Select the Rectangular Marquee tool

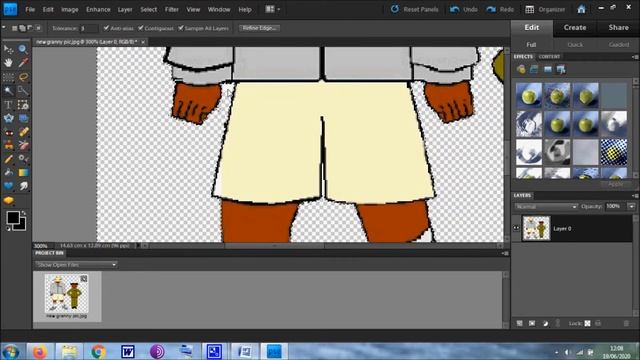(9, 77)
